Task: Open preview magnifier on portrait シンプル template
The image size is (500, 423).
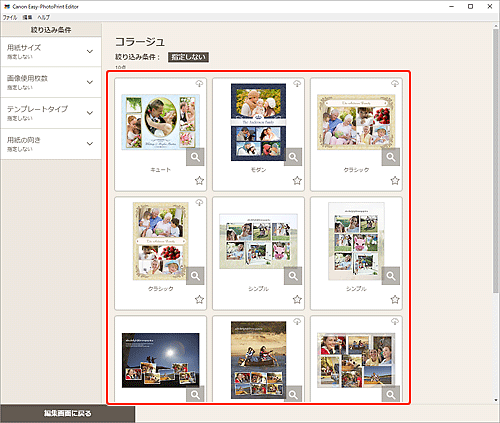Action: pyautogui.click(x=391, y=276)
